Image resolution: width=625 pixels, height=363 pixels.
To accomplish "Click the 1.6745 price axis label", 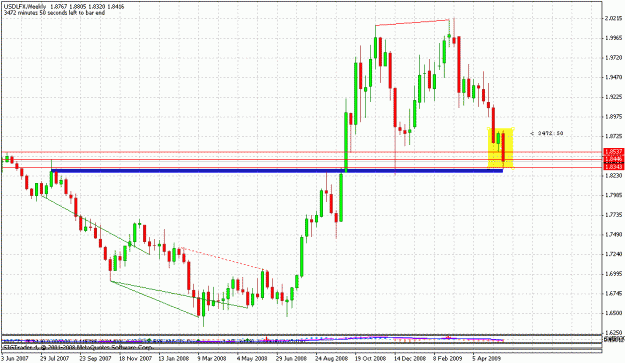I will [x=613, y=293].
